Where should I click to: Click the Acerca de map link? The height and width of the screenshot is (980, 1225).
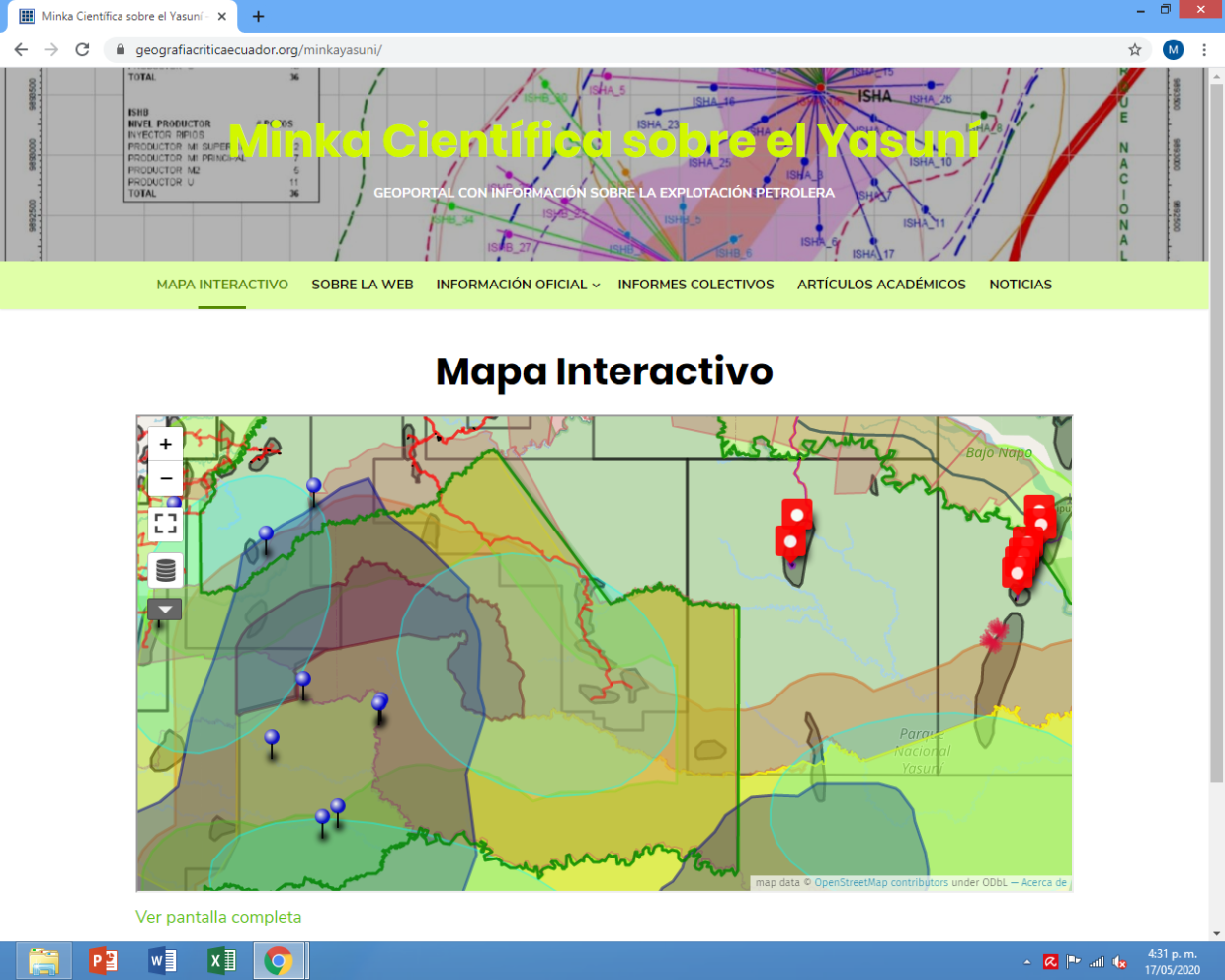pyautogui.click(x=1043, y=883)
